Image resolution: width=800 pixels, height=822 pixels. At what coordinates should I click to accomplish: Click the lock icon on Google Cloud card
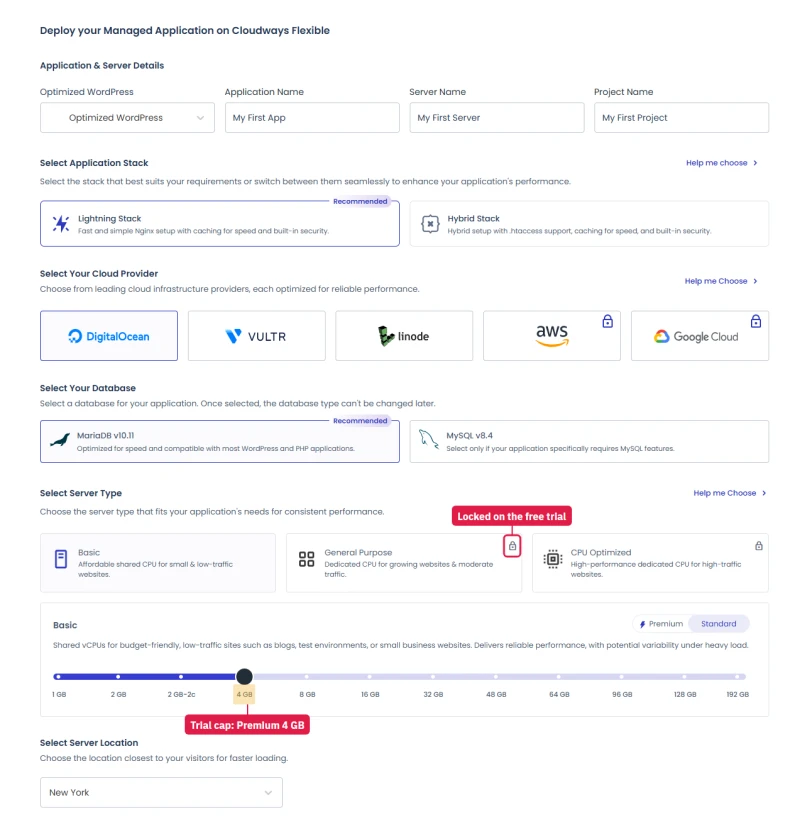(x=755, y=321)
